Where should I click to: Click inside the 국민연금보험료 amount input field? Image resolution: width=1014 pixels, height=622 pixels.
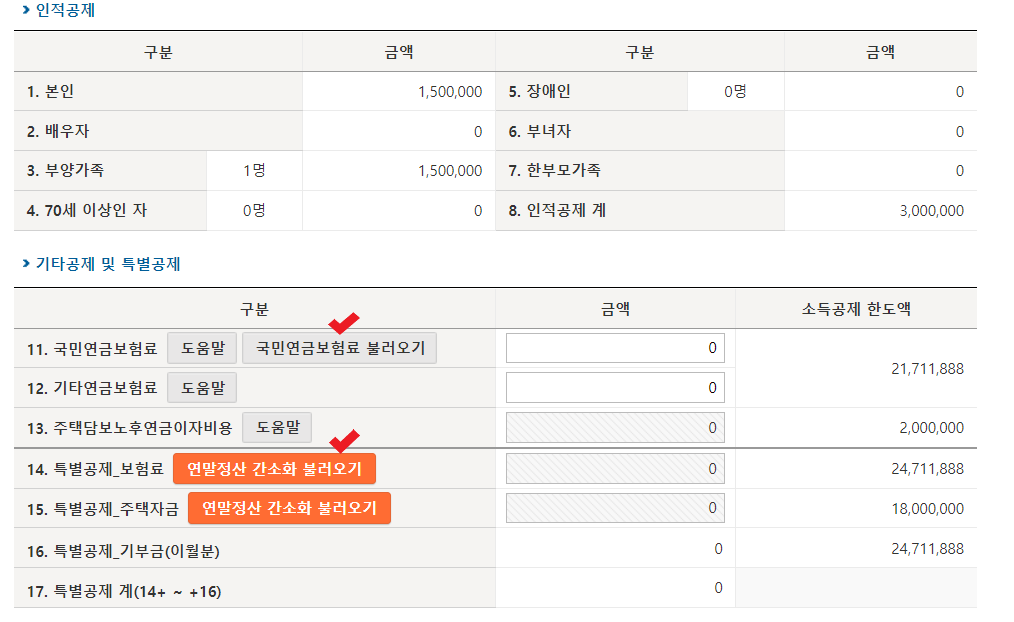(614, 347)
